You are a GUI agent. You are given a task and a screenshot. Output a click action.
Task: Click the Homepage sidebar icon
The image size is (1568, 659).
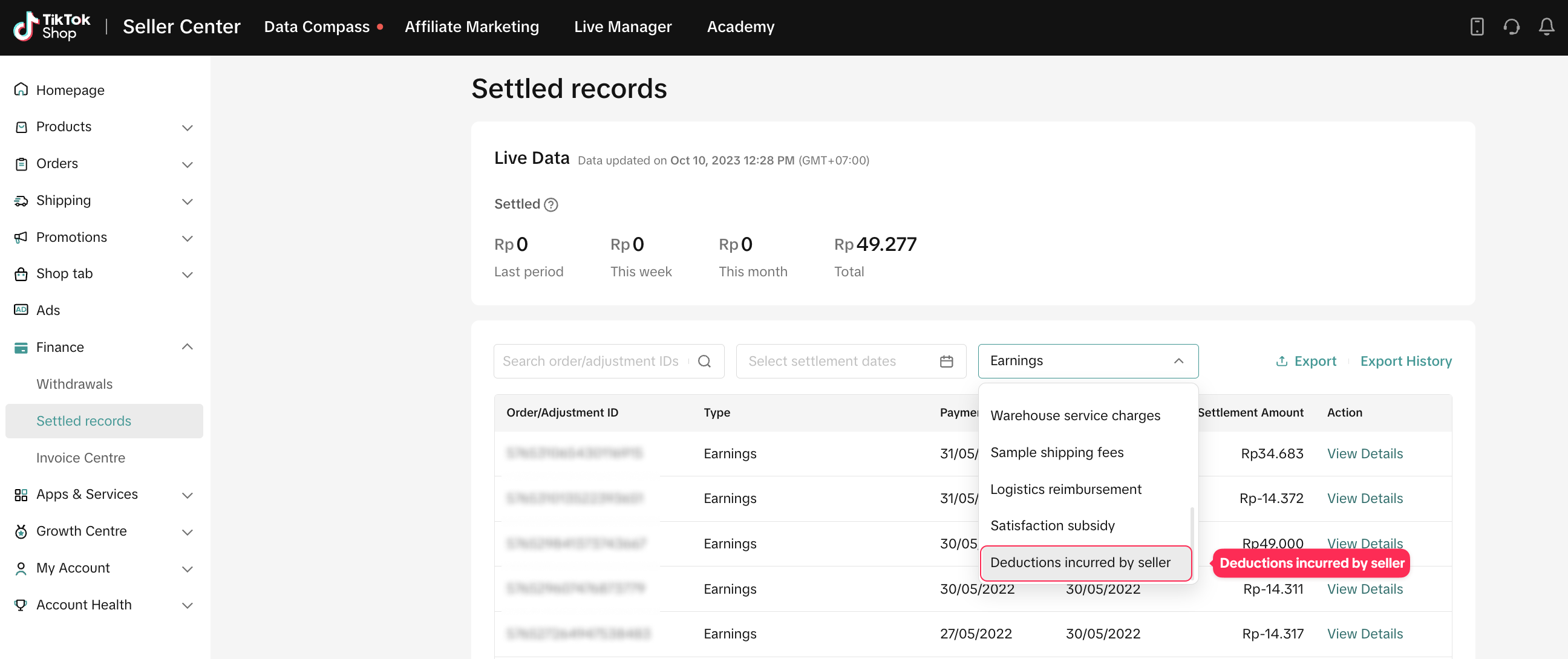click(21, 90)
